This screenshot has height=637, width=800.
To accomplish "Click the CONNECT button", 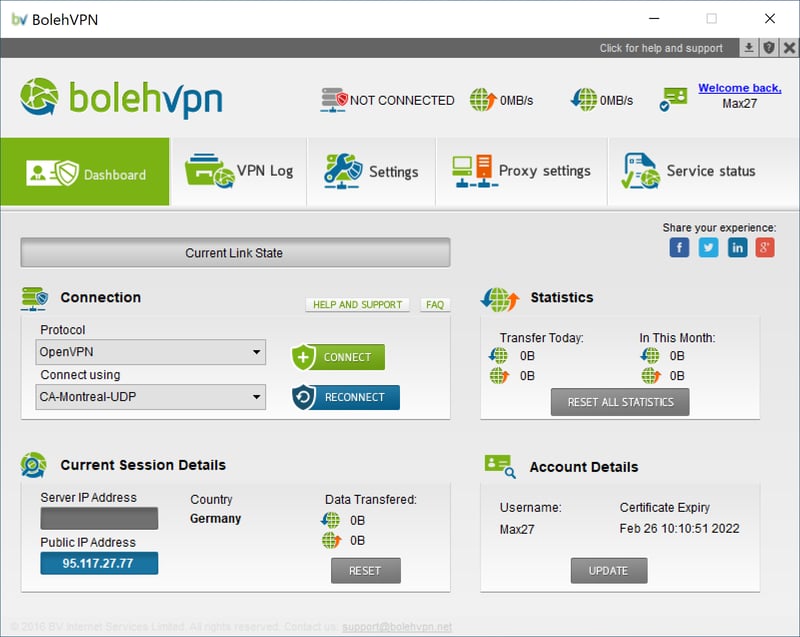I will coord(338,357).
